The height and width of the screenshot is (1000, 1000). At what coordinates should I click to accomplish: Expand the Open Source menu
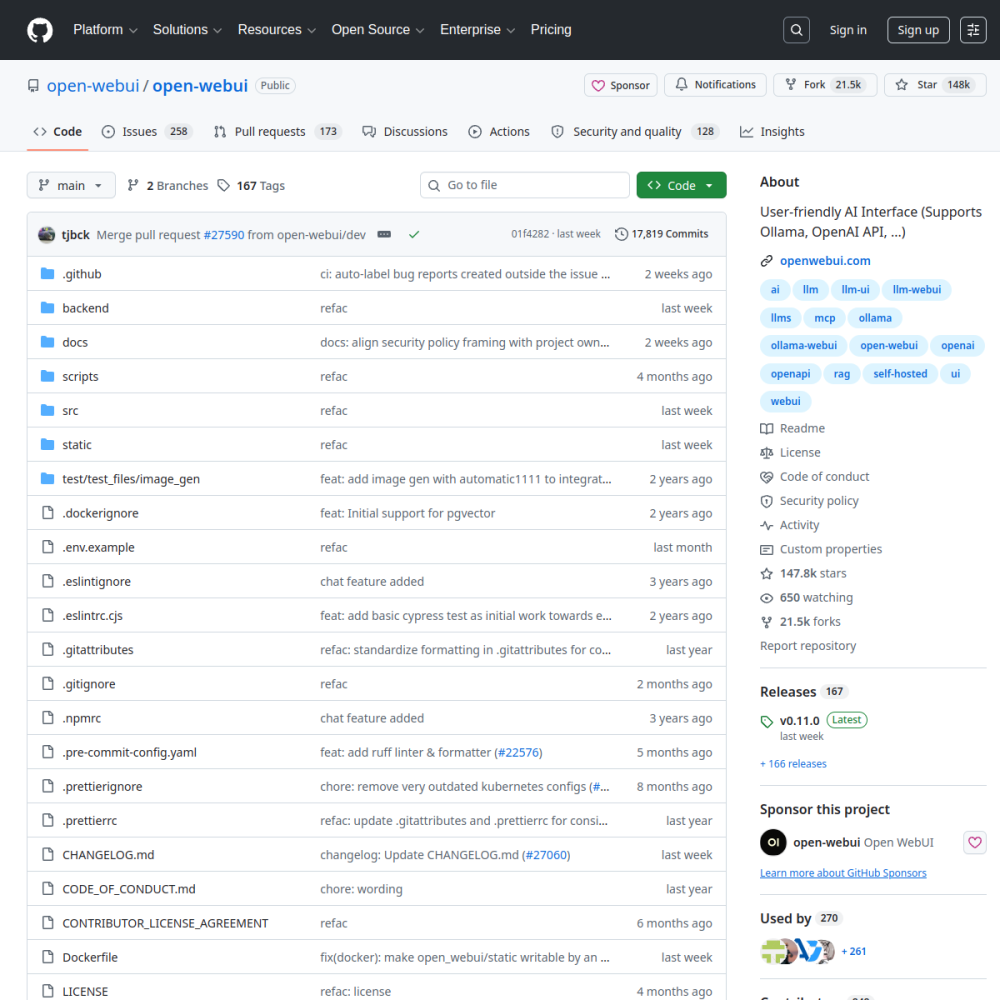click(378, 30)
